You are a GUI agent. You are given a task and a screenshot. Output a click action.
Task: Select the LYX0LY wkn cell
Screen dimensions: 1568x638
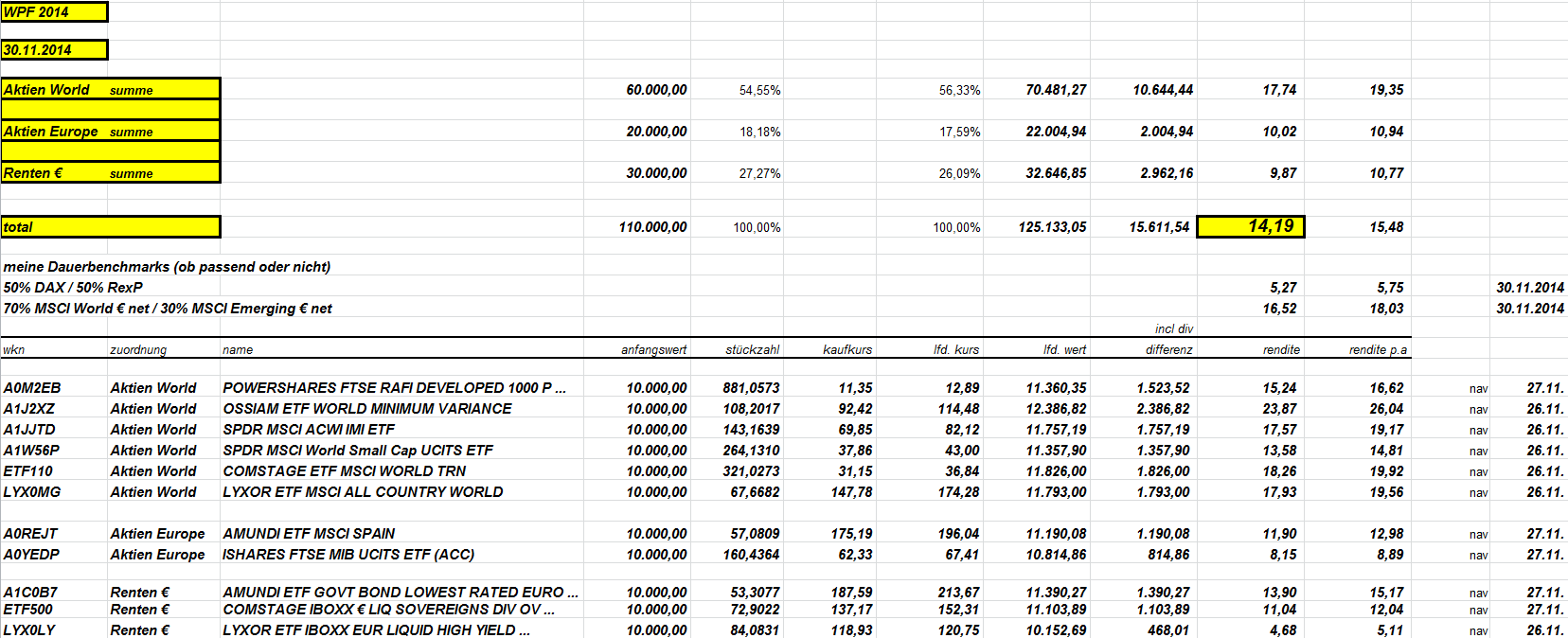click(x=29, y=630)
